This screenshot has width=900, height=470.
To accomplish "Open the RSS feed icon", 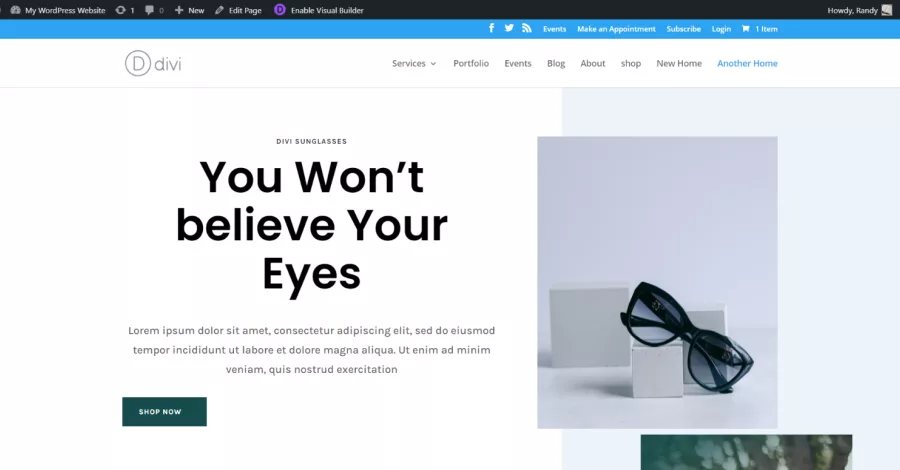I will pyautogui.click(x=526, y=28).
